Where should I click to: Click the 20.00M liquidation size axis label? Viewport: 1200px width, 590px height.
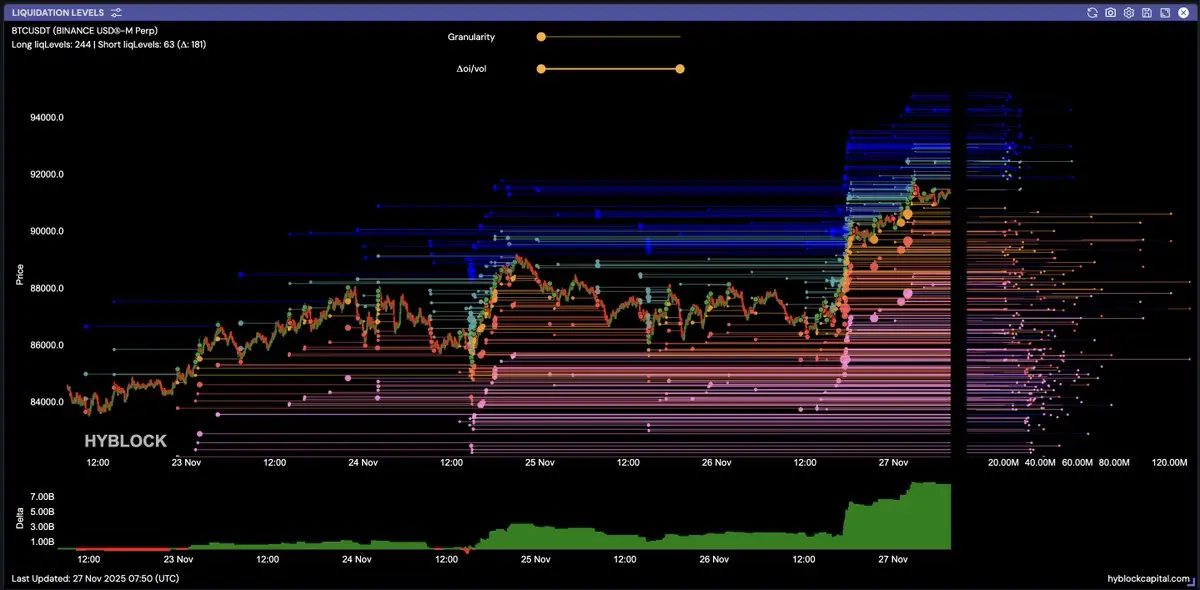[x=1003, y=463]
